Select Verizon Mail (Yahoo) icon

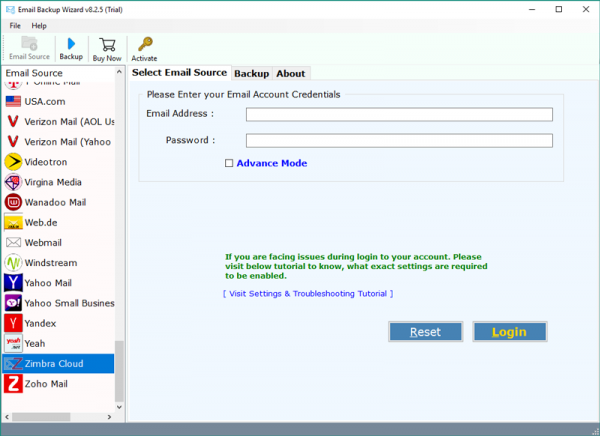point(13,142)
